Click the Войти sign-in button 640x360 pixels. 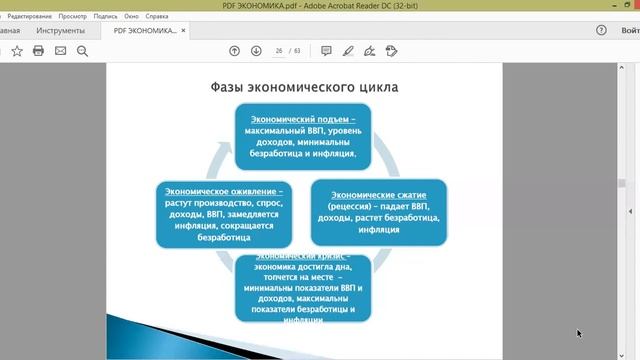(x=630, y=30)
